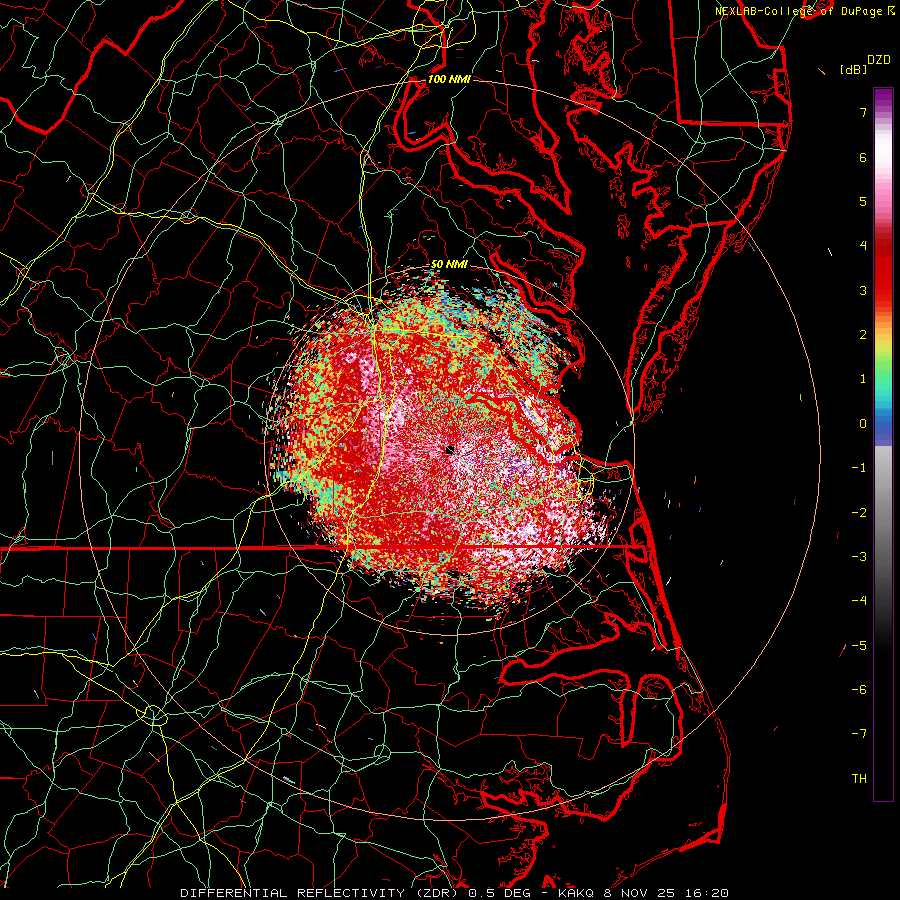The width and height of the screenshot is (900, 900).
Task: Click the 4 dB value on colorbar
Action: pyautogui.click(x=863, y=246)
